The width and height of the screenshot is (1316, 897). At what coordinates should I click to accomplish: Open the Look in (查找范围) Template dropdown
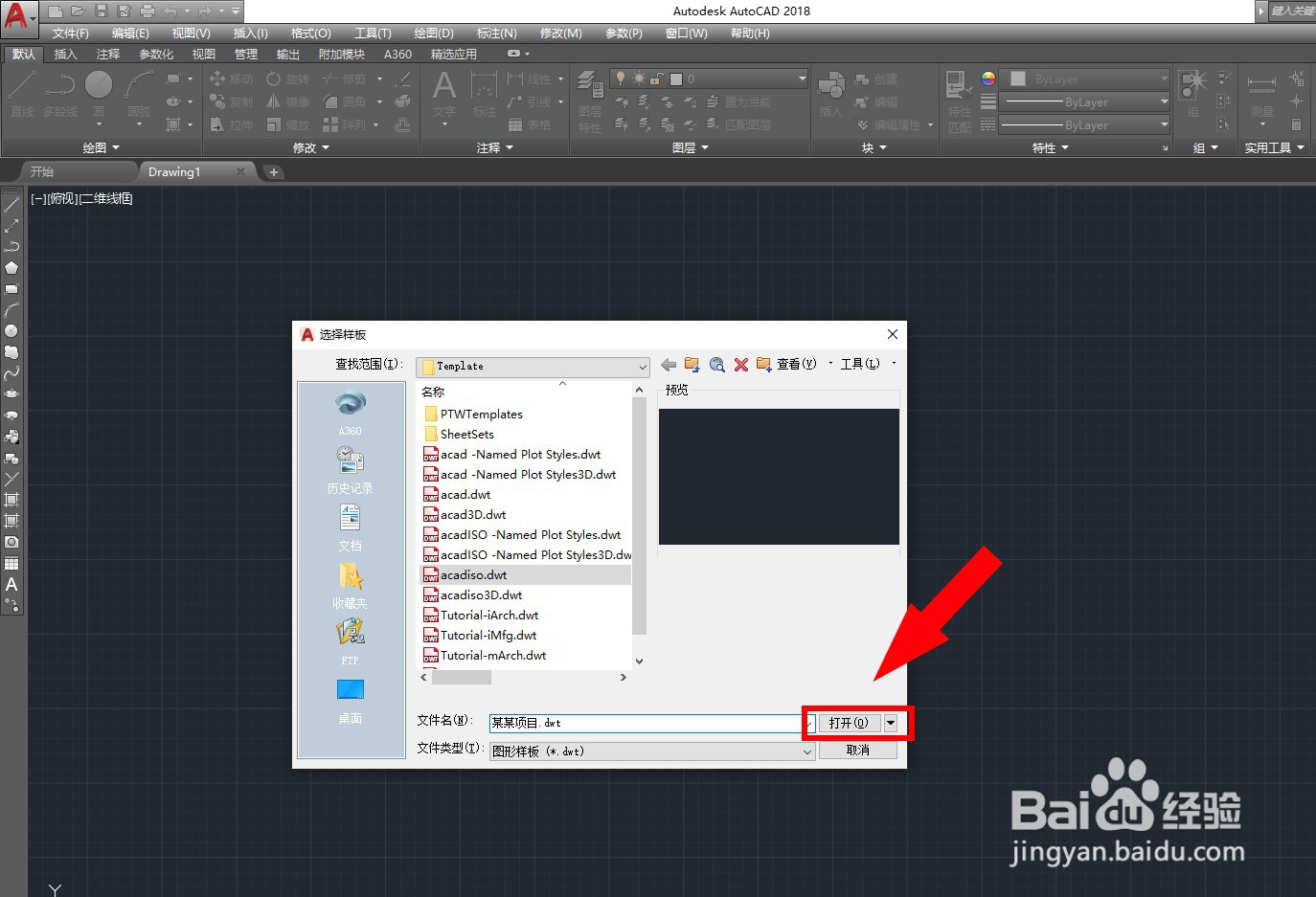533,367
